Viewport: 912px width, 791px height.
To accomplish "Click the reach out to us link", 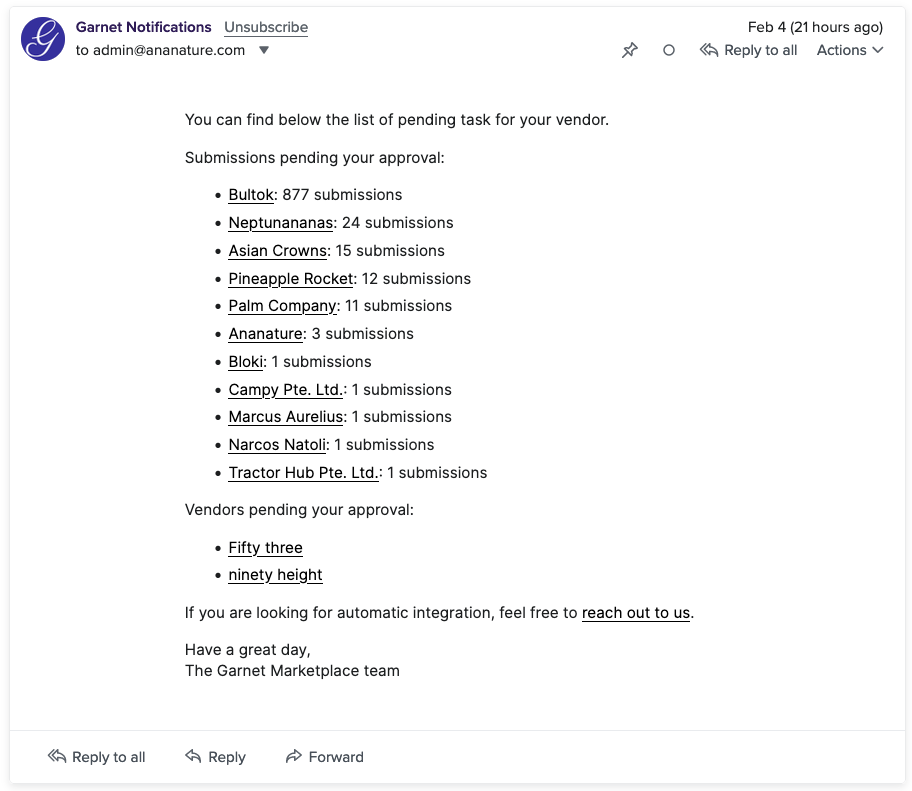I will 635,613.
